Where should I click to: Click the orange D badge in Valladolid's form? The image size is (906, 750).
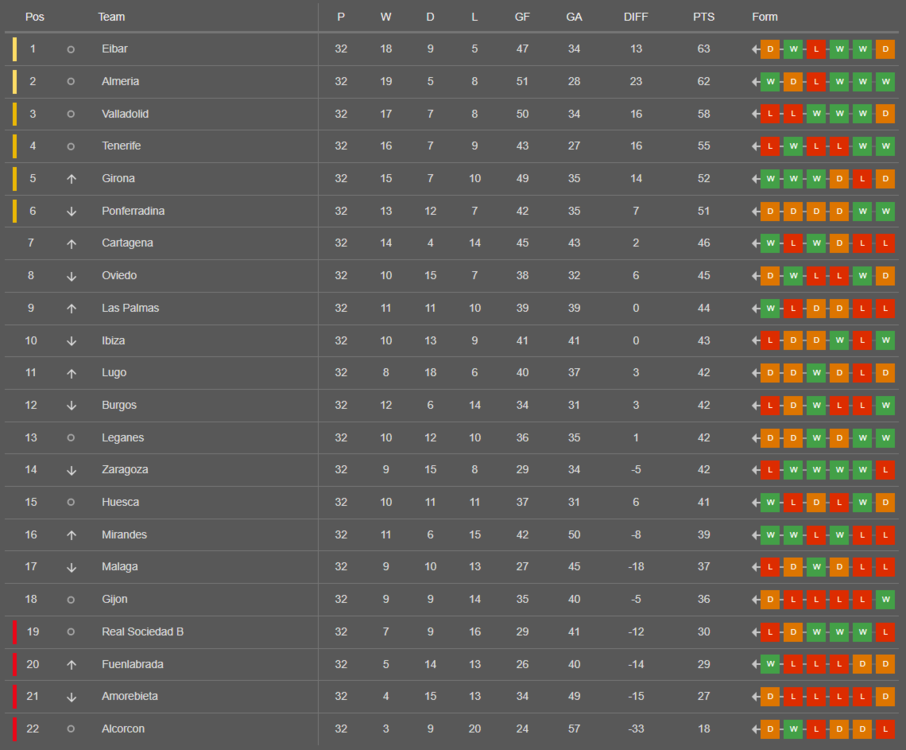click(x=885, y=114)
